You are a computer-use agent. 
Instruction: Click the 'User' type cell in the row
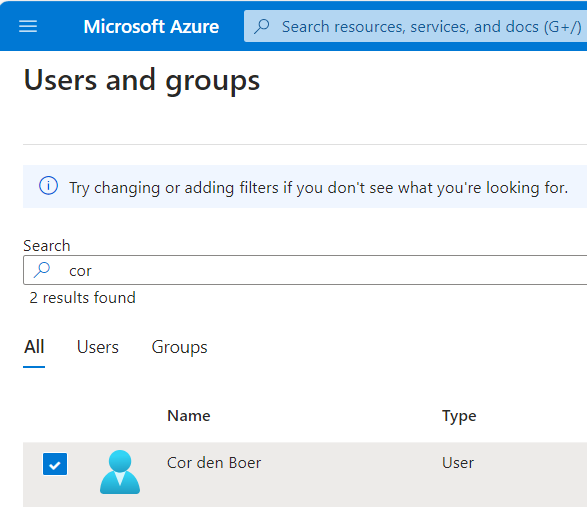[458, 463]
